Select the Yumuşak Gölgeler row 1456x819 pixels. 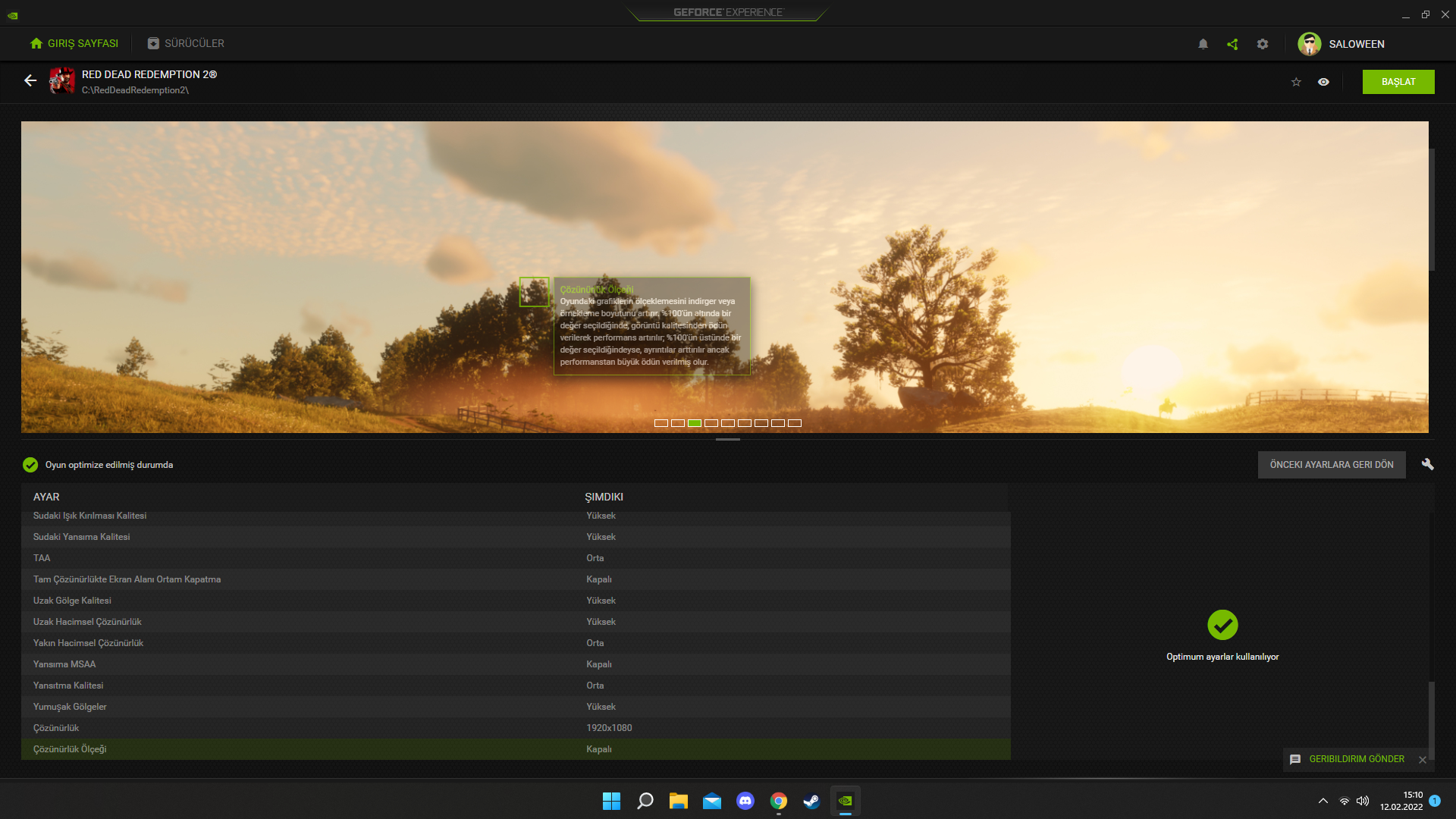(x=516, y=707)
